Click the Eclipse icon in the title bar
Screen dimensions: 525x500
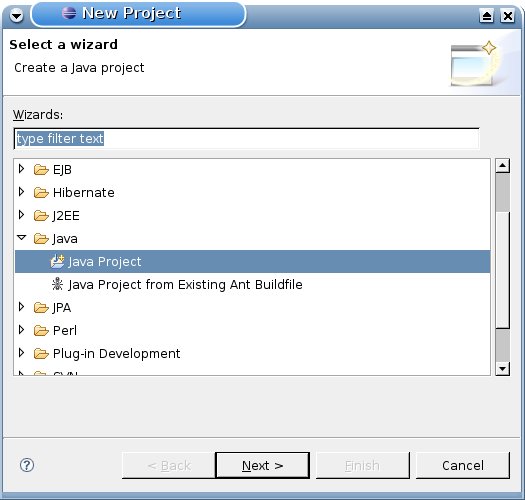click(69, 13)
